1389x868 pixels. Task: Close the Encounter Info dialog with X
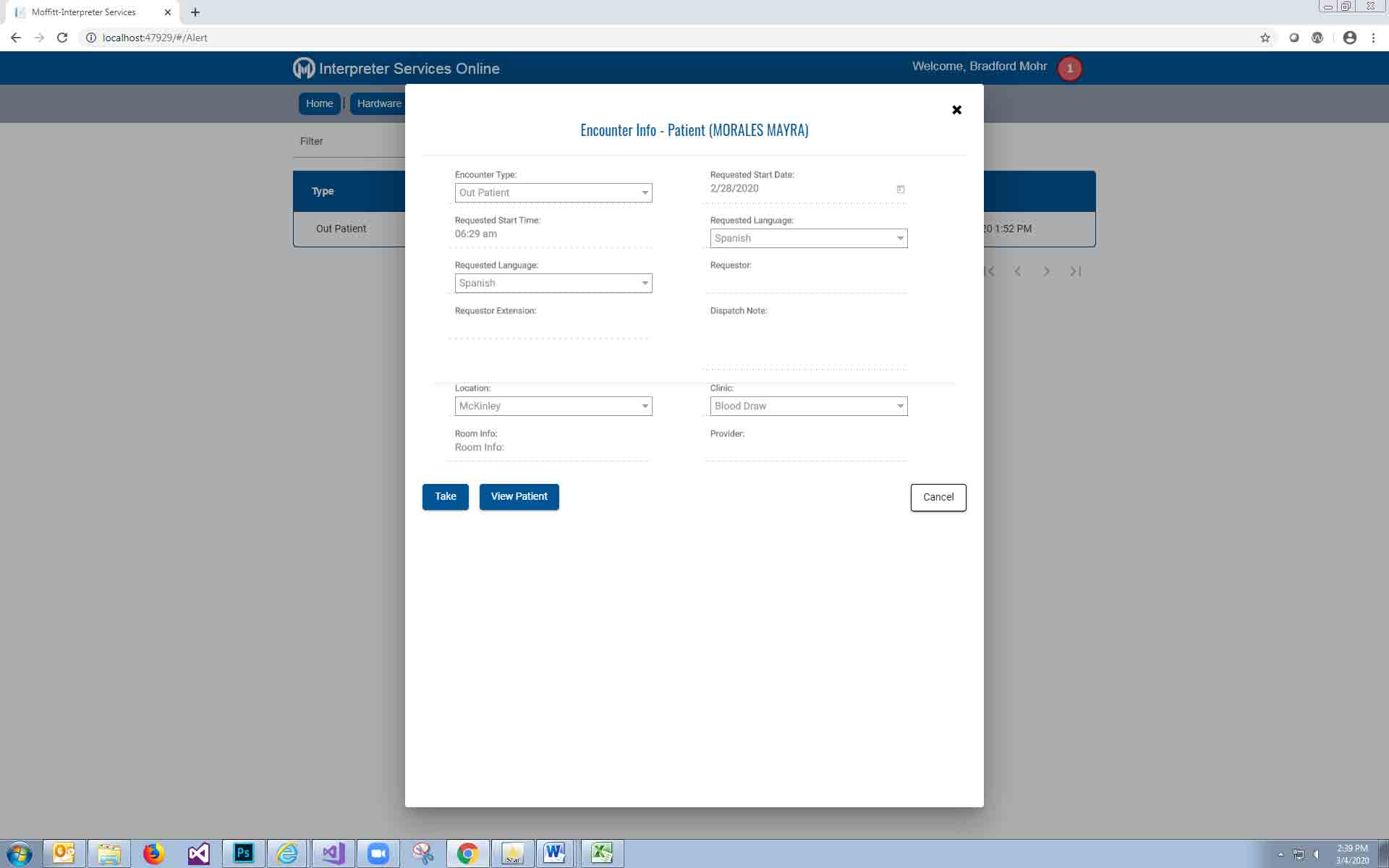[x=956, y=110]
